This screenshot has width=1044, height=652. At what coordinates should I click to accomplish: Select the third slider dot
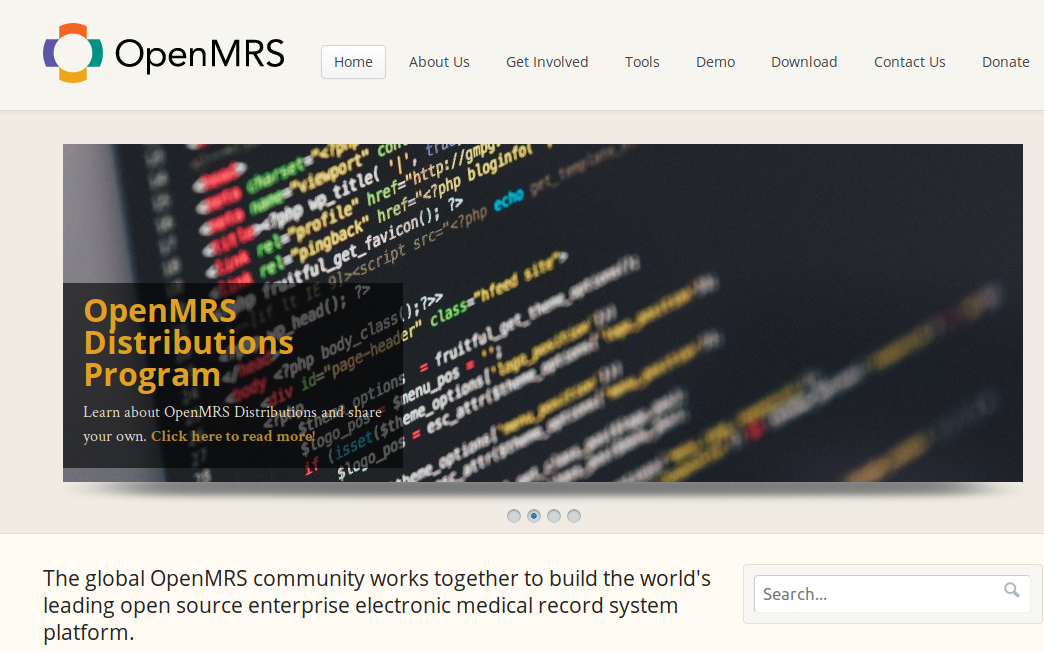tap(554, 516)
